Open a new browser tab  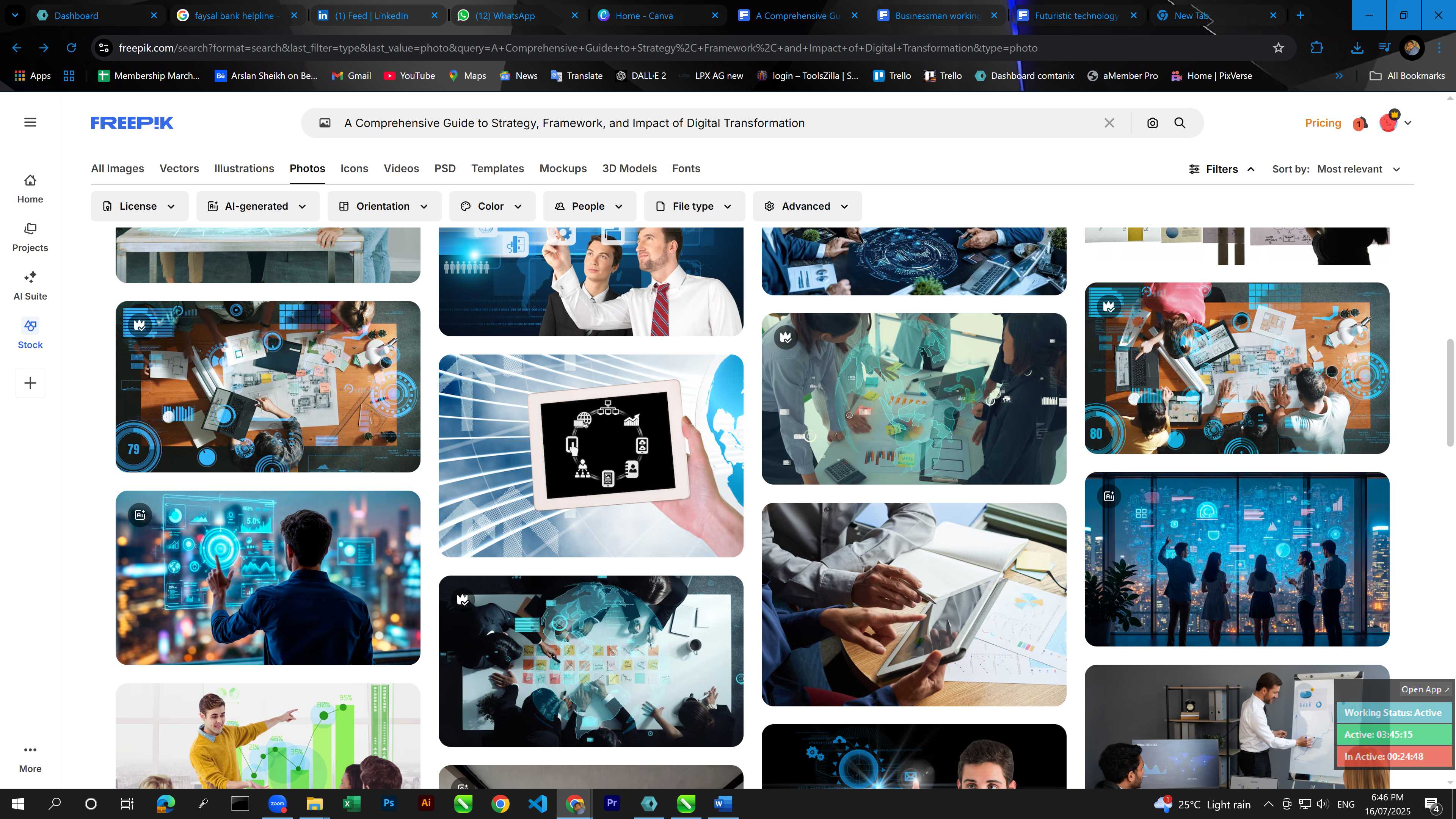tap(1301, 15)
